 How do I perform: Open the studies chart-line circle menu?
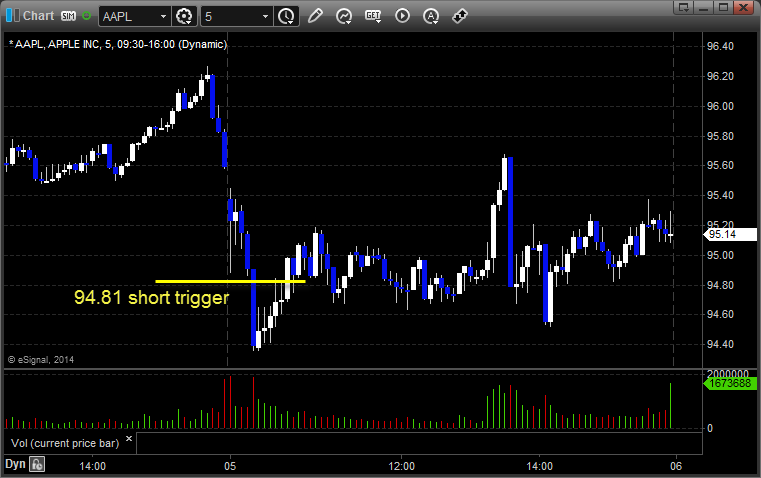click(344, 16)
